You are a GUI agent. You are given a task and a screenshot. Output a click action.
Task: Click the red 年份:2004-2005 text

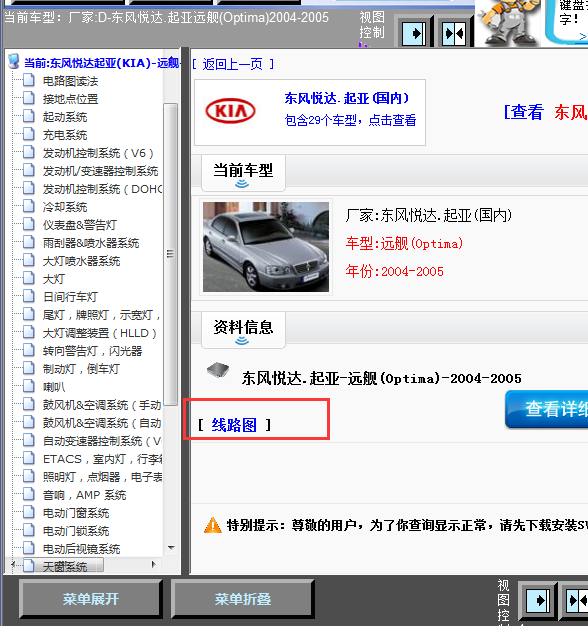(x=394, y=271)
